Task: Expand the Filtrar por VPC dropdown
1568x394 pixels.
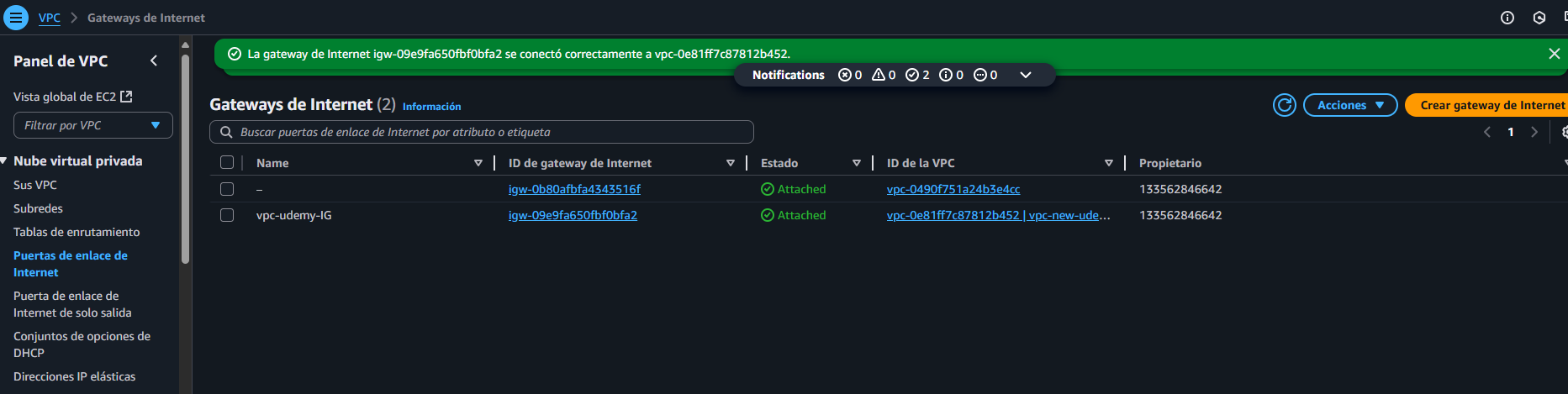Action: pos(92,125)
